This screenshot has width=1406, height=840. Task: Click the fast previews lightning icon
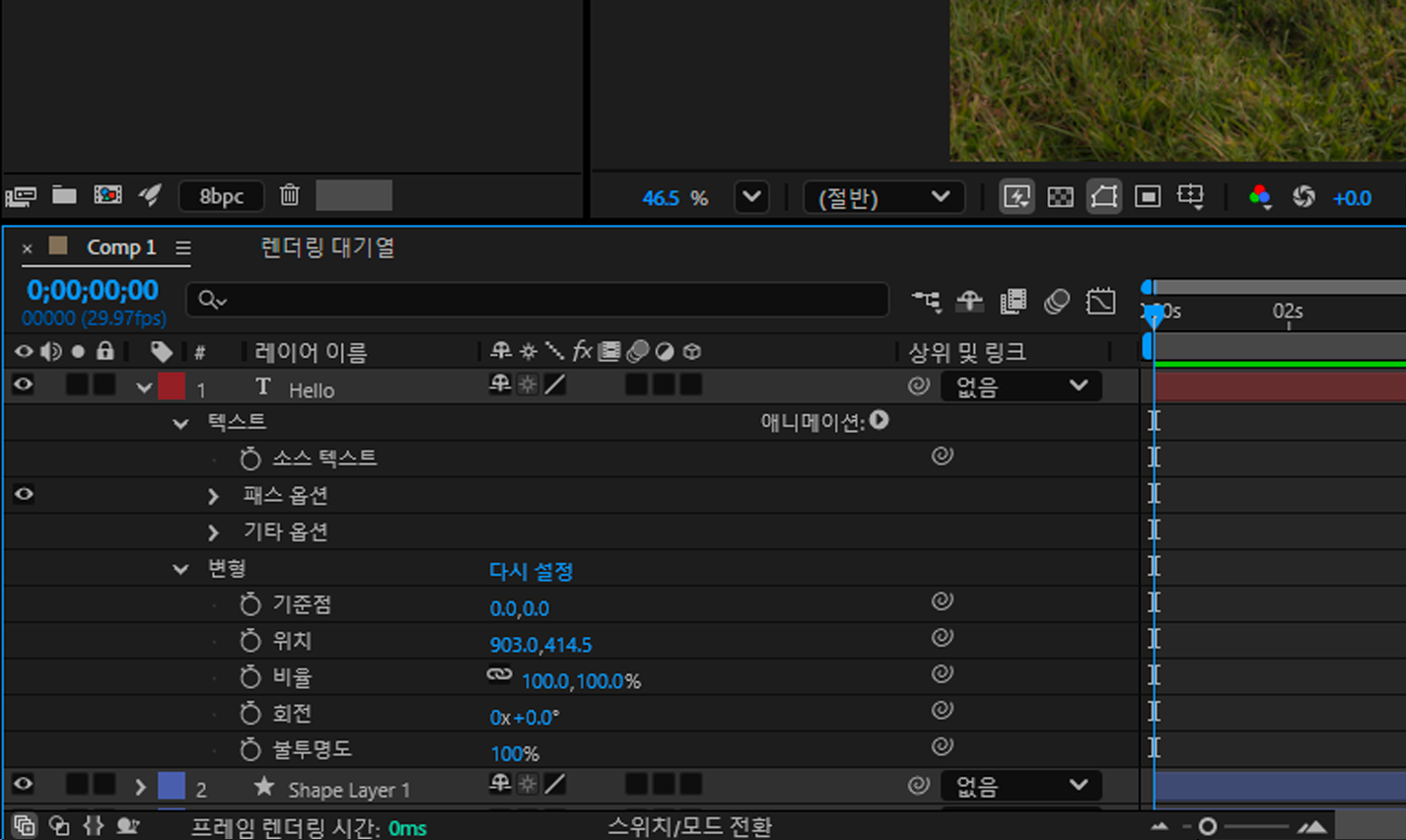tap(1017, 197)
